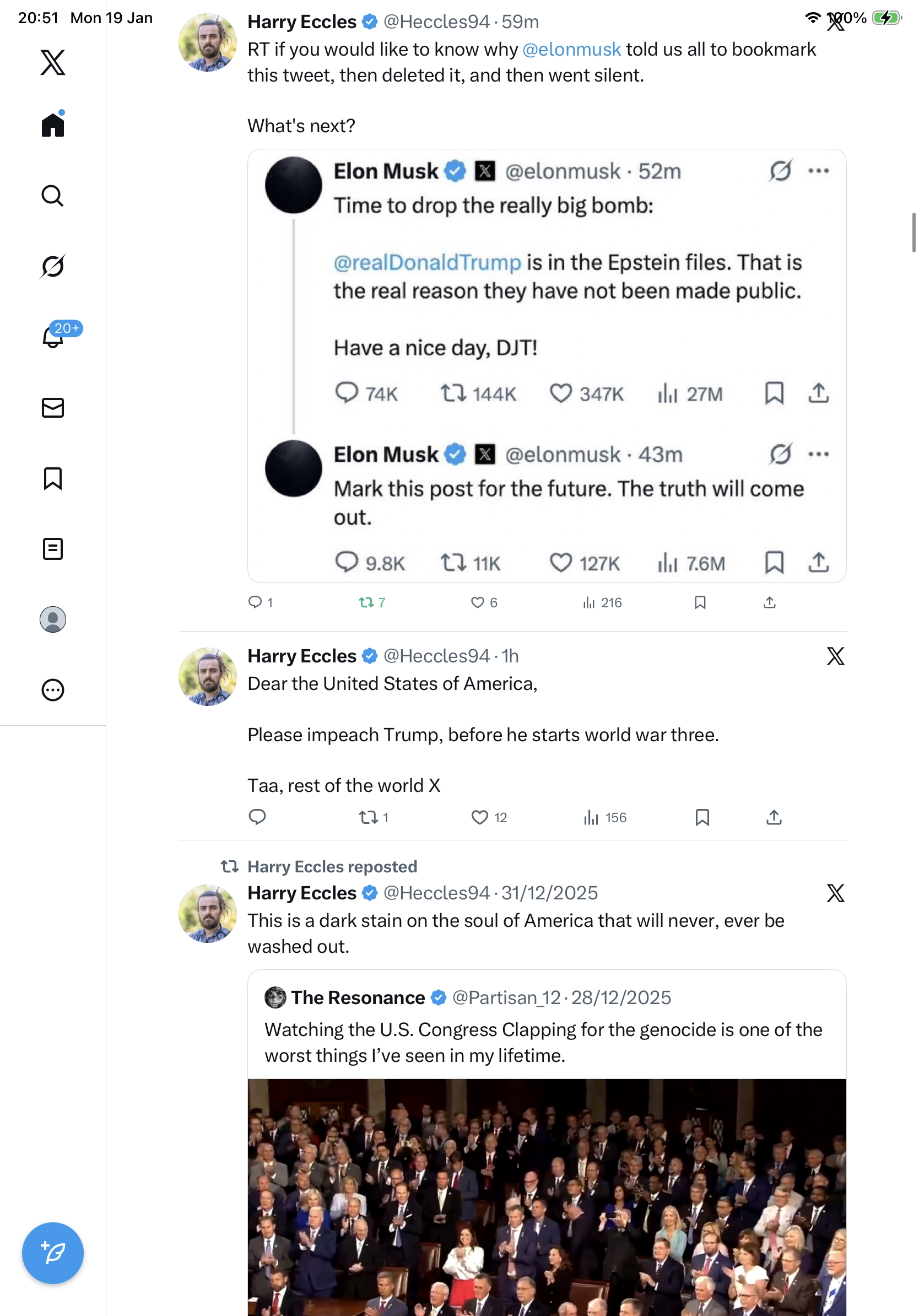Open @elonmusk mention link in top tweet
This screenshot has height=1316, width=919.
571,49
